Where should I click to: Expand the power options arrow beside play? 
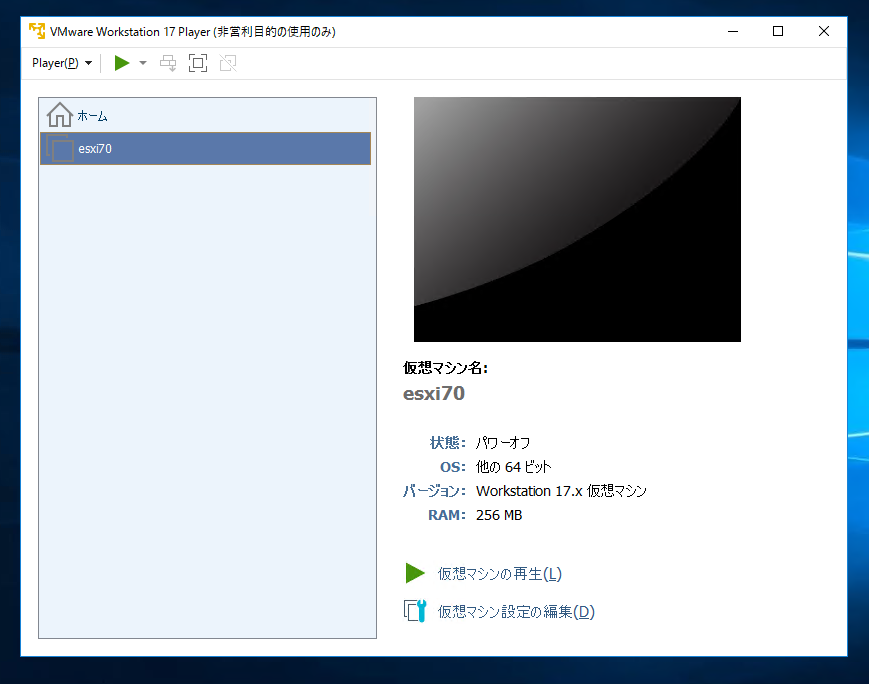(143, 63)
